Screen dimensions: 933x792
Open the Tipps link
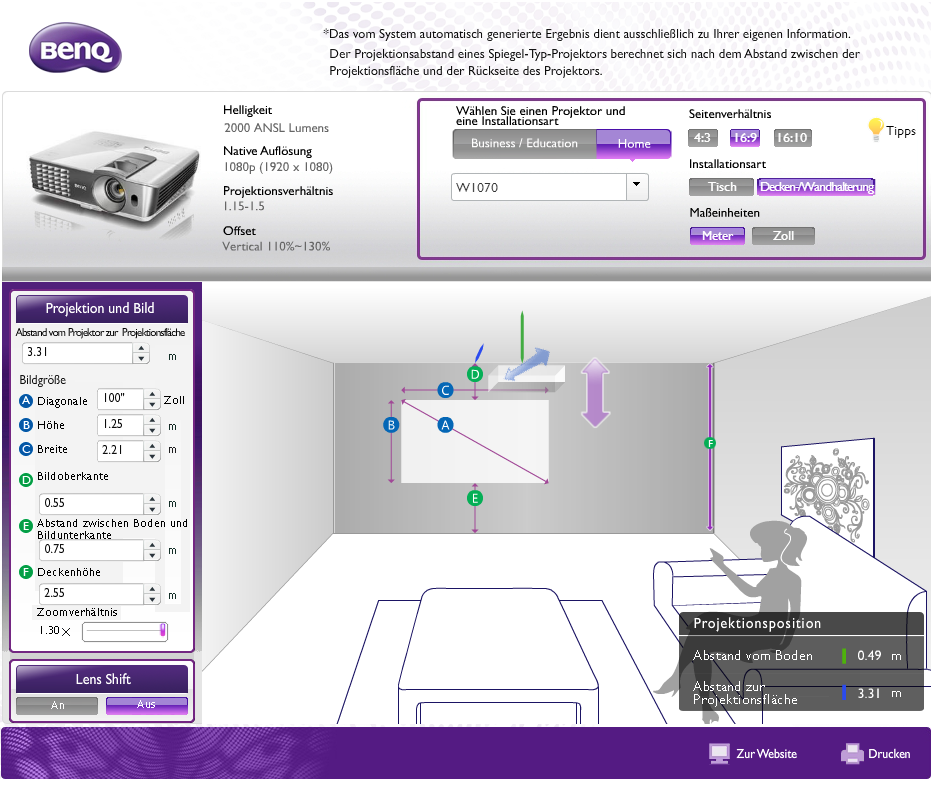pyautogui.click(x=901, y=131)
